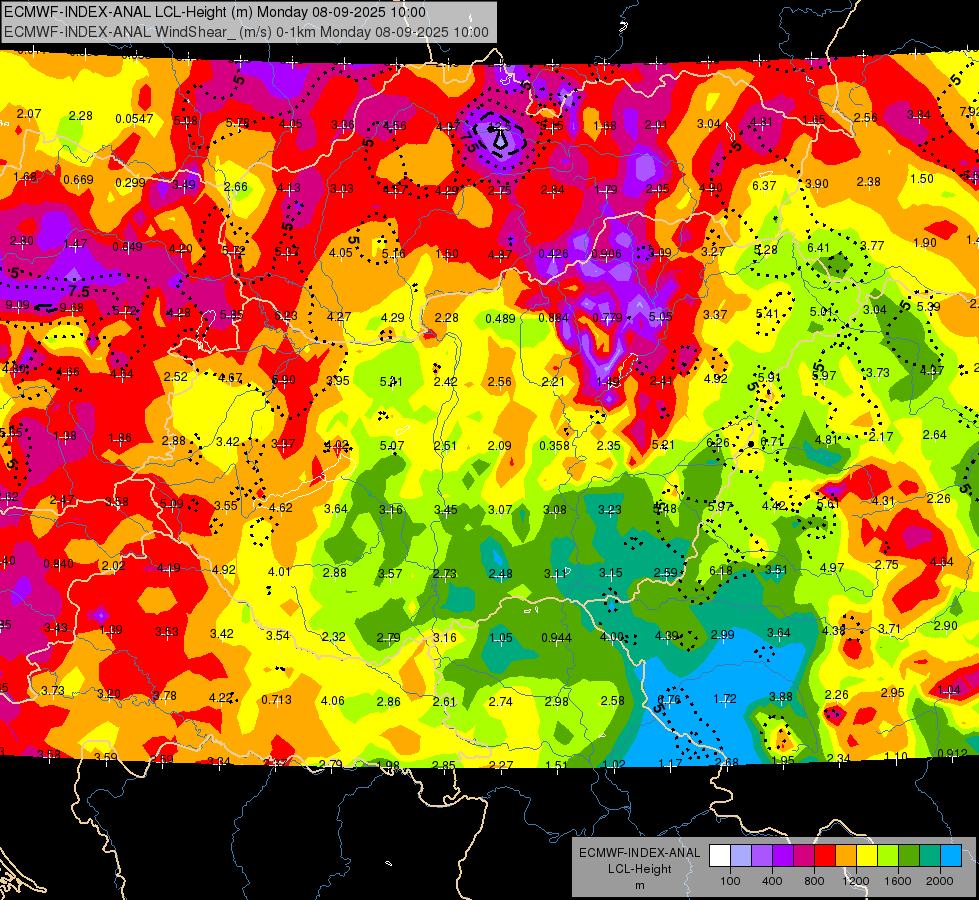Click the WindShear 0-1km header line
The width and height of the screenshot is (979, 900).
tap(247, 32)
